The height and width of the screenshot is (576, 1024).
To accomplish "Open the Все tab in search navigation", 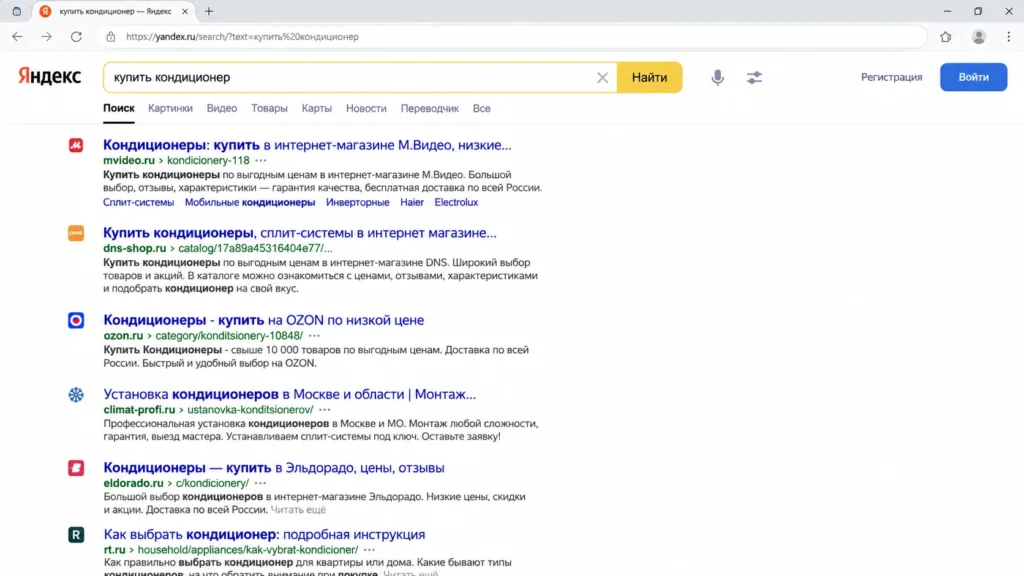I will (x=481, y=108).
